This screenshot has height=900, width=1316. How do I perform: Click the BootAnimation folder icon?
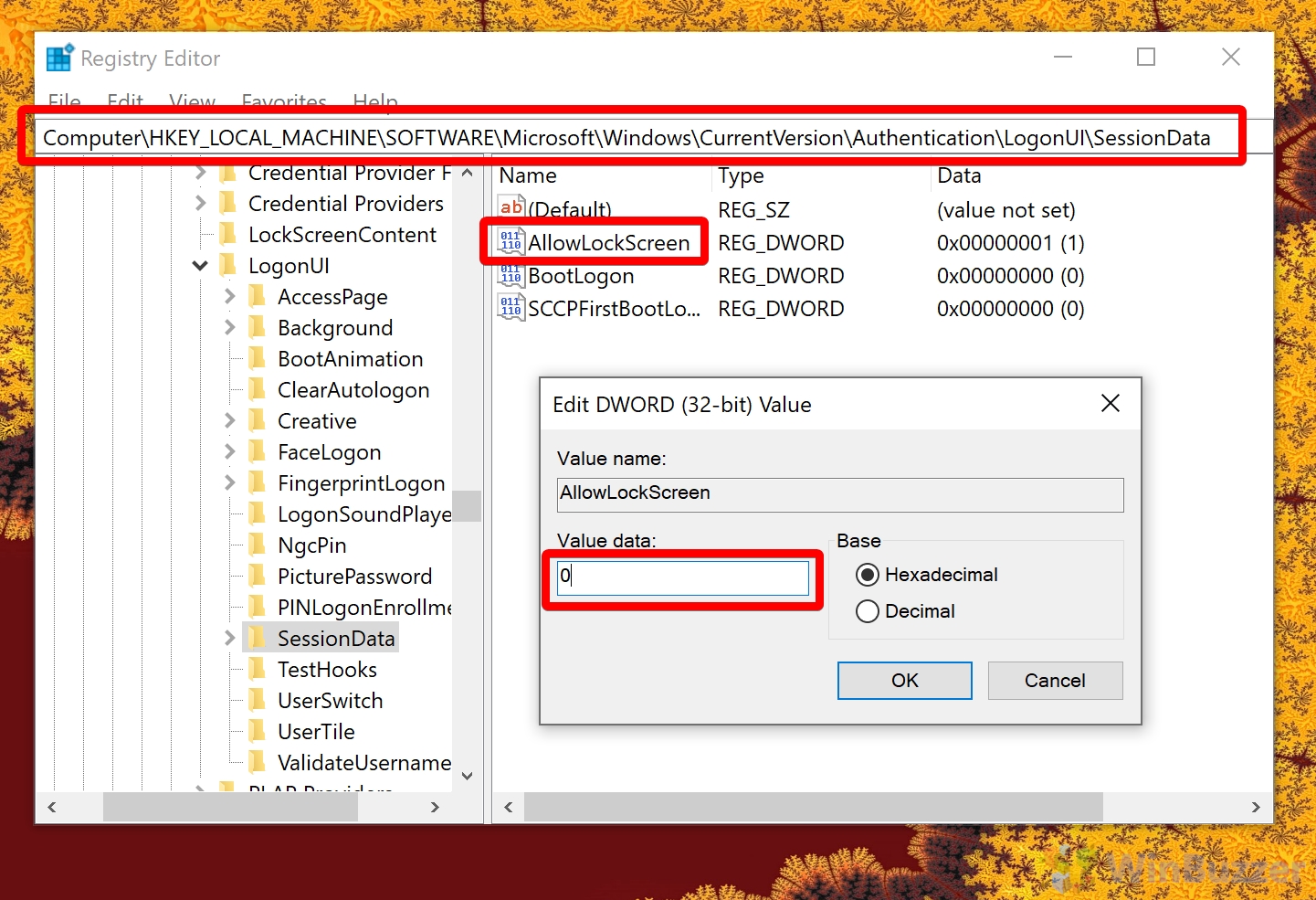coord(258,358)
